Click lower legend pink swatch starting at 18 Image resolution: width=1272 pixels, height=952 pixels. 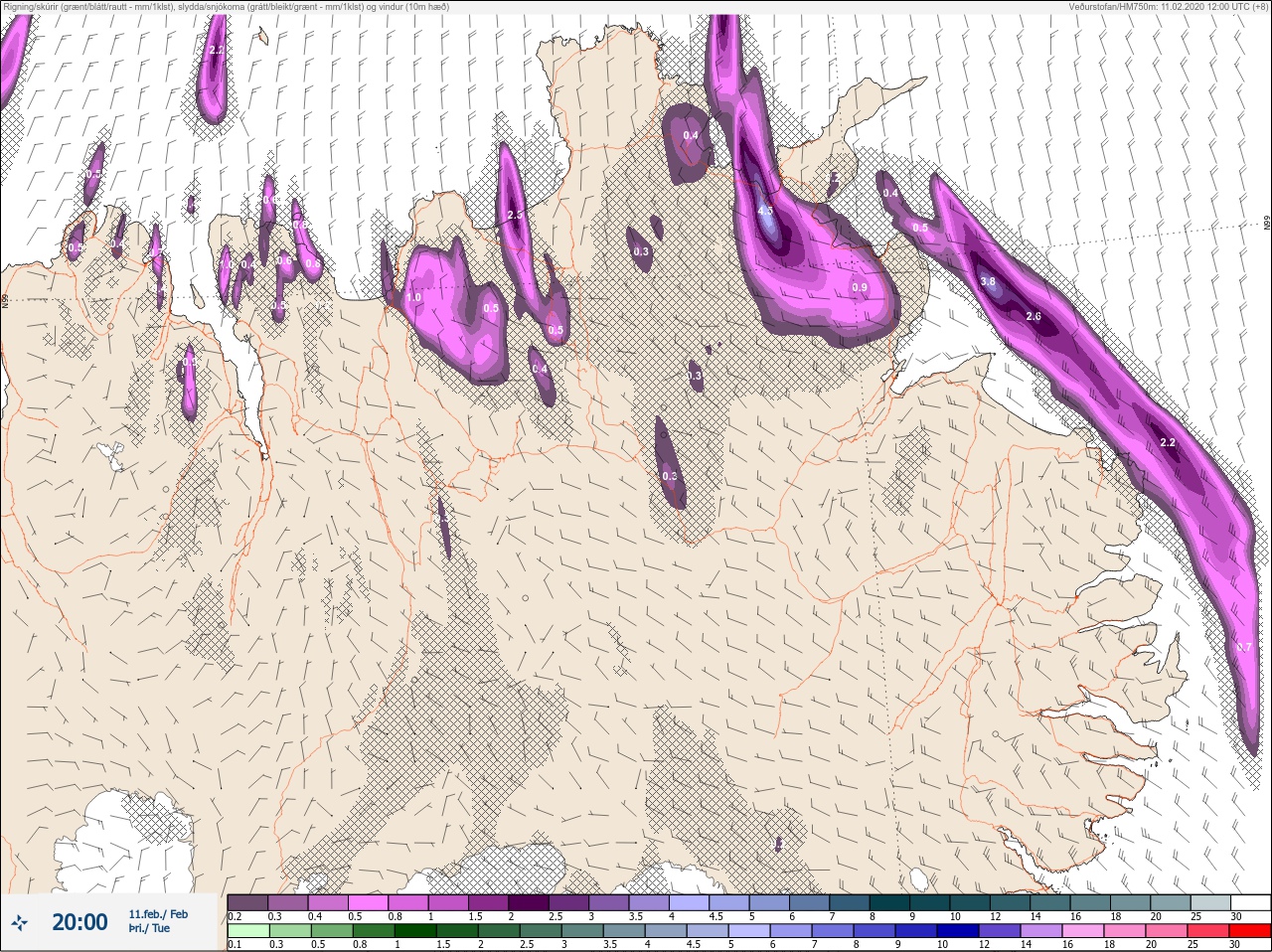pos(1125,932)
